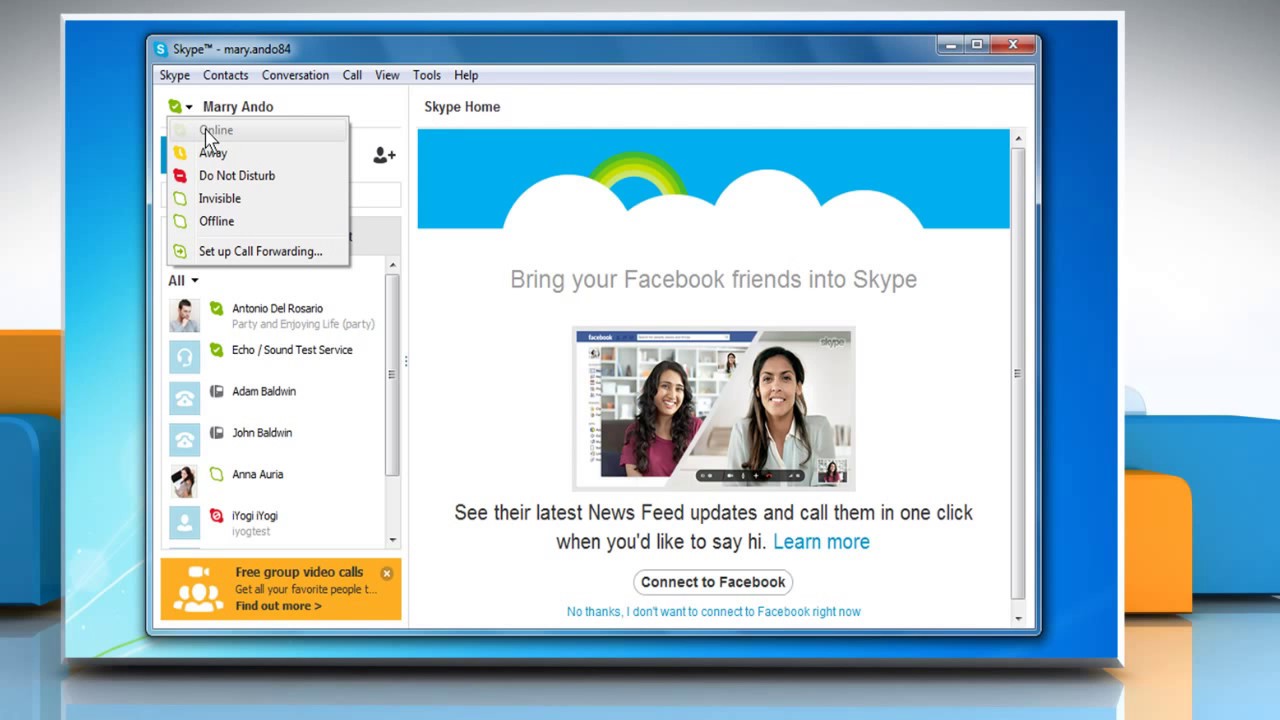This screenshot has height=720, width=1280.
Task: Select the Online status option
Action: (258, 130)
